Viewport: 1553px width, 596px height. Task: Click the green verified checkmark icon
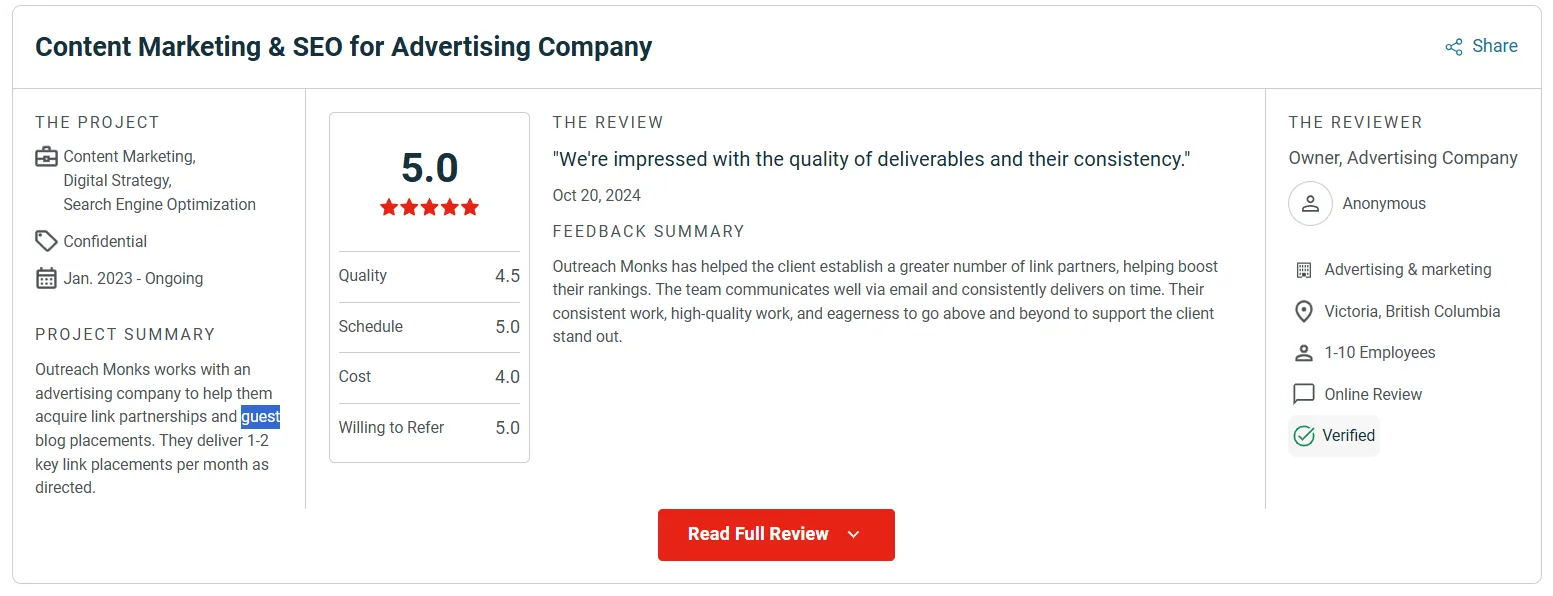tap(1304, 436)
